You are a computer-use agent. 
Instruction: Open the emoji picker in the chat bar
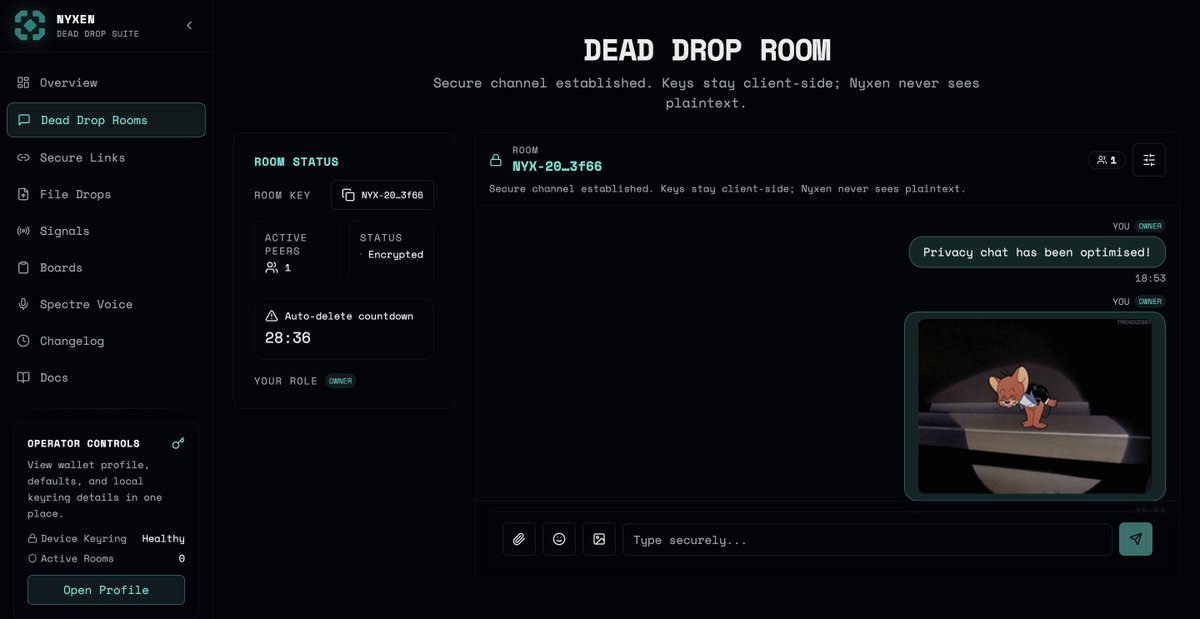pos(559,539)
